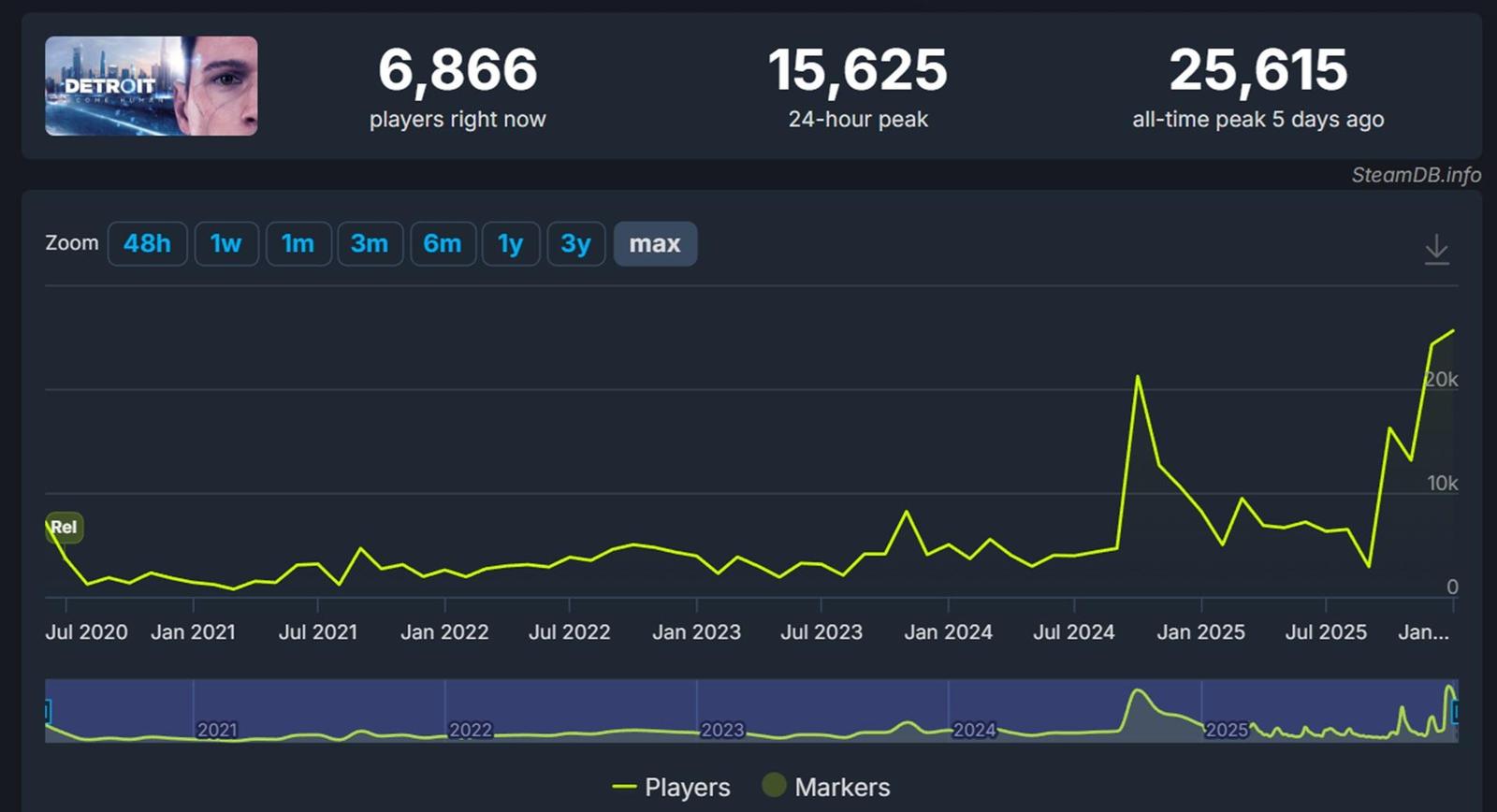This screenshot has height=812, width=1497.
Task: Toggle the Players series in legend
Action: click(x=671, y=788)
